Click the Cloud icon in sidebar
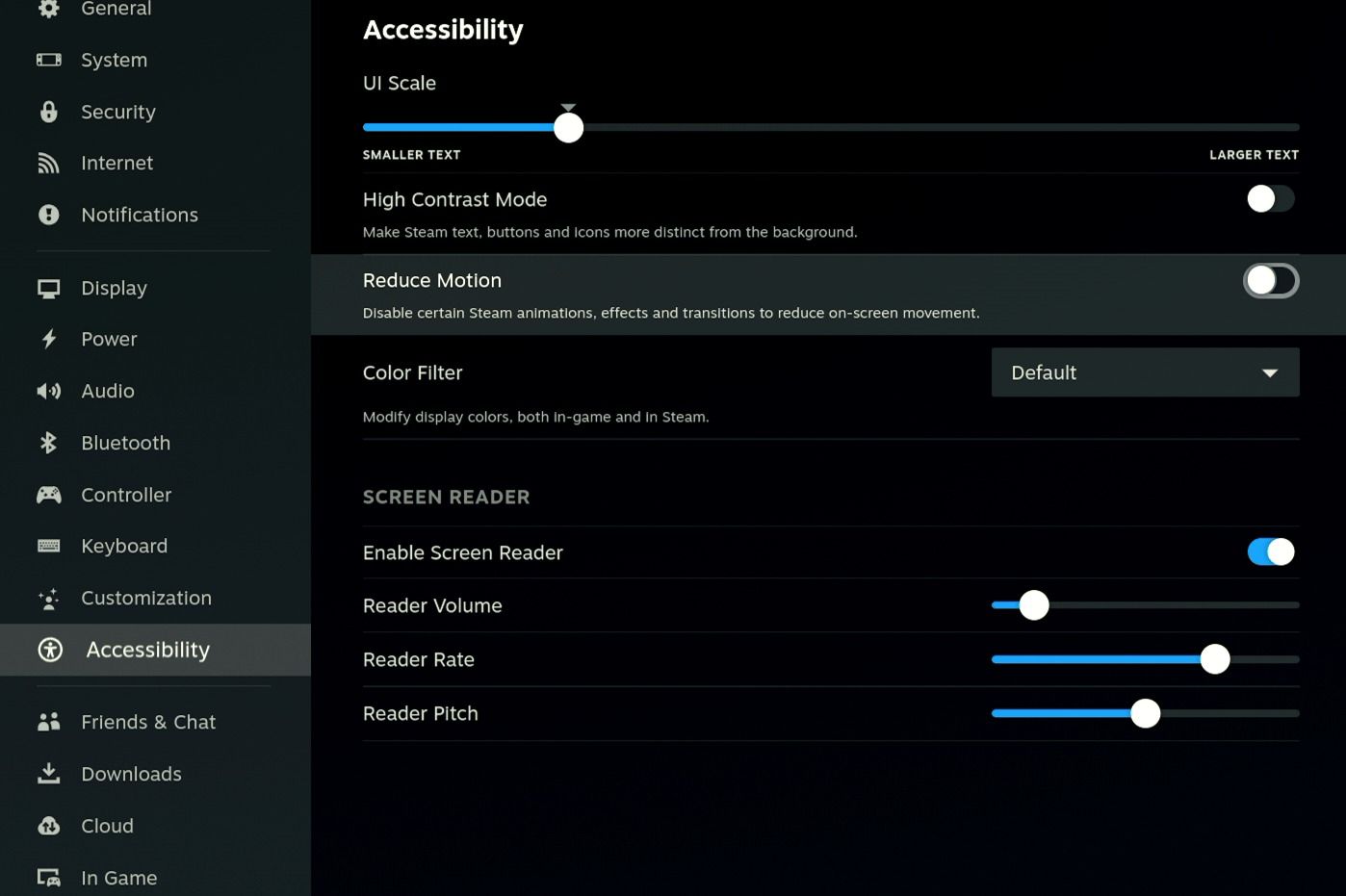 [x=48, y=826]
